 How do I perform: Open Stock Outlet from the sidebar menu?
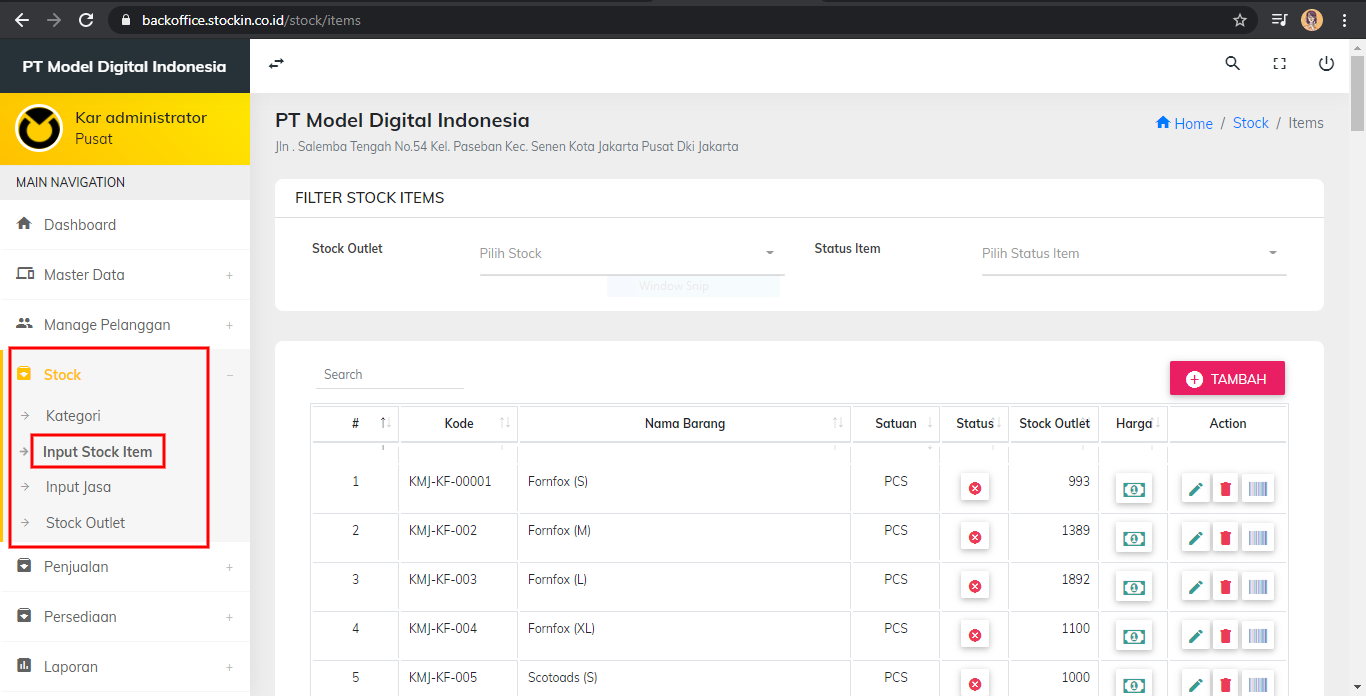pos(84,522)
